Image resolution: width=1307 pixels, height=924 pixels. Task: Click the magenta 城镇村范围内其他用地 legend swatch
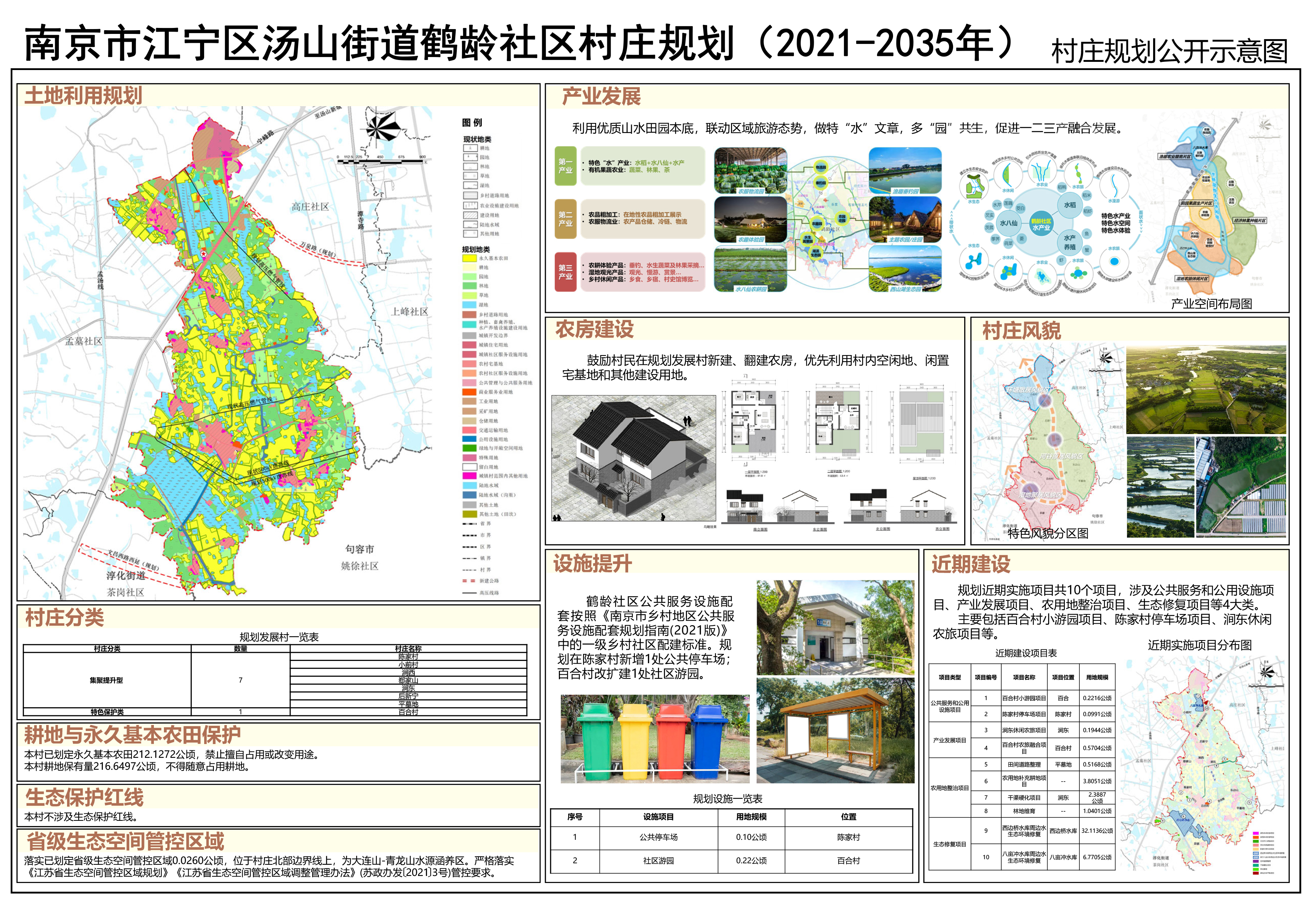(x=469, y=476)
